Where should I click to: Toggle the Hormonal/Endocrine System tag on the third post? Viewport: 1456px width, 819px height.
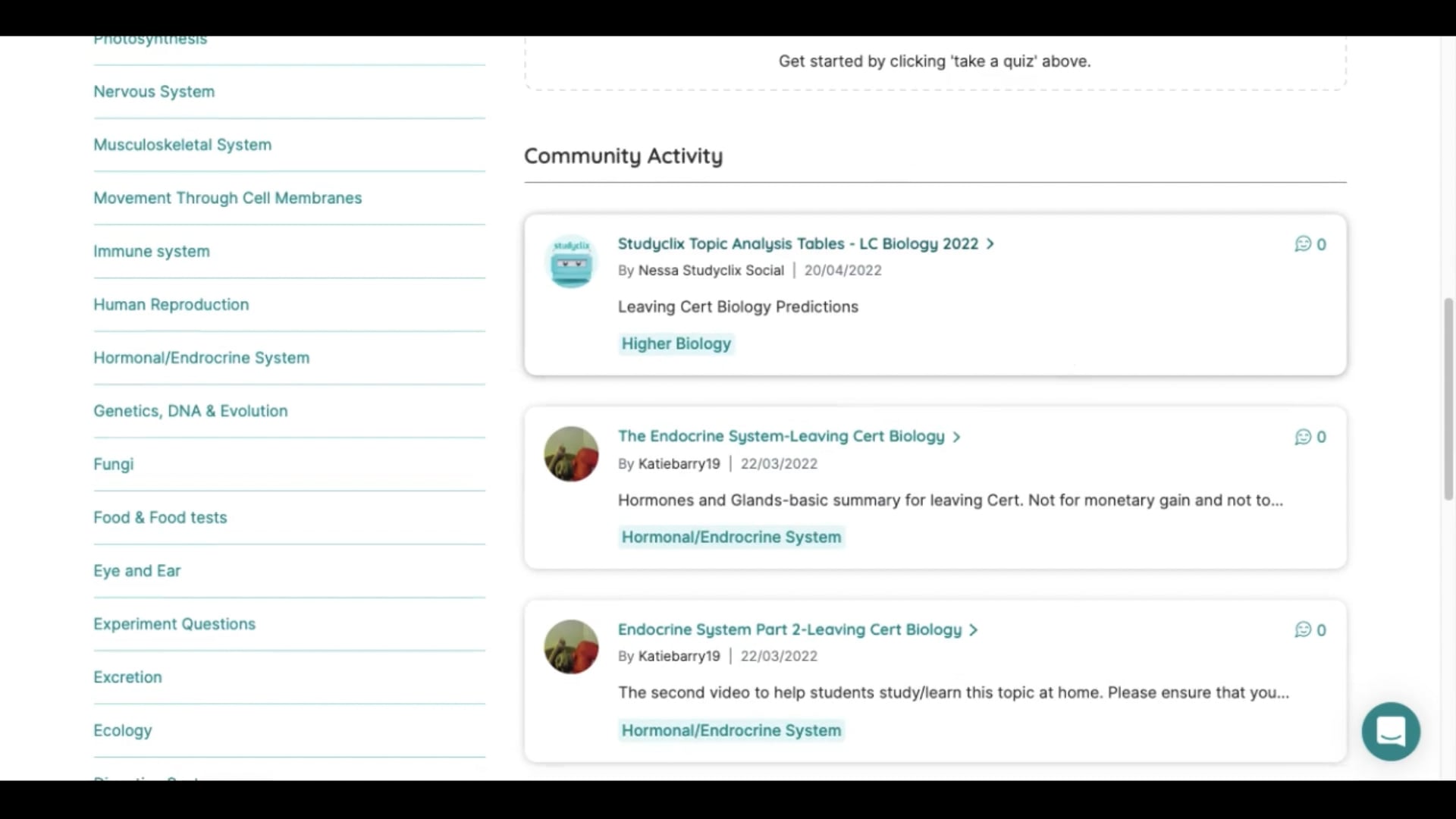click(730, 730)
